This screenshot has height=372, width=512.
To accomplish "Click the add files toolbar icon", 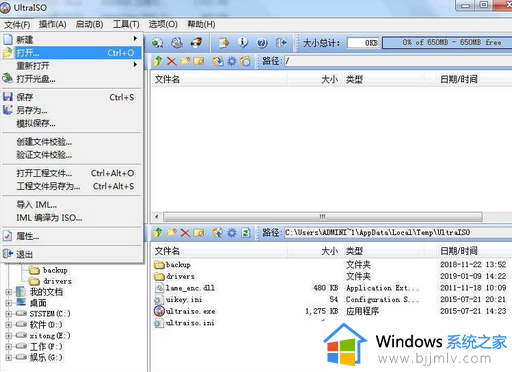I will (x=224, y=43).
